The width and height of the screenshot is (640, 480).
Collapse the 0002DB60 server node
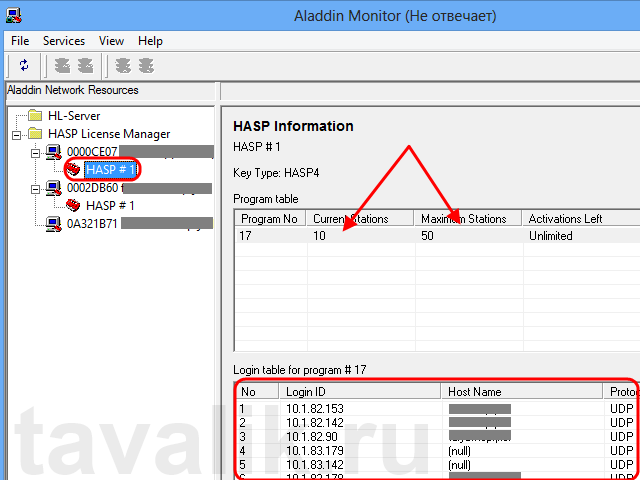click(x=36, y=188)
